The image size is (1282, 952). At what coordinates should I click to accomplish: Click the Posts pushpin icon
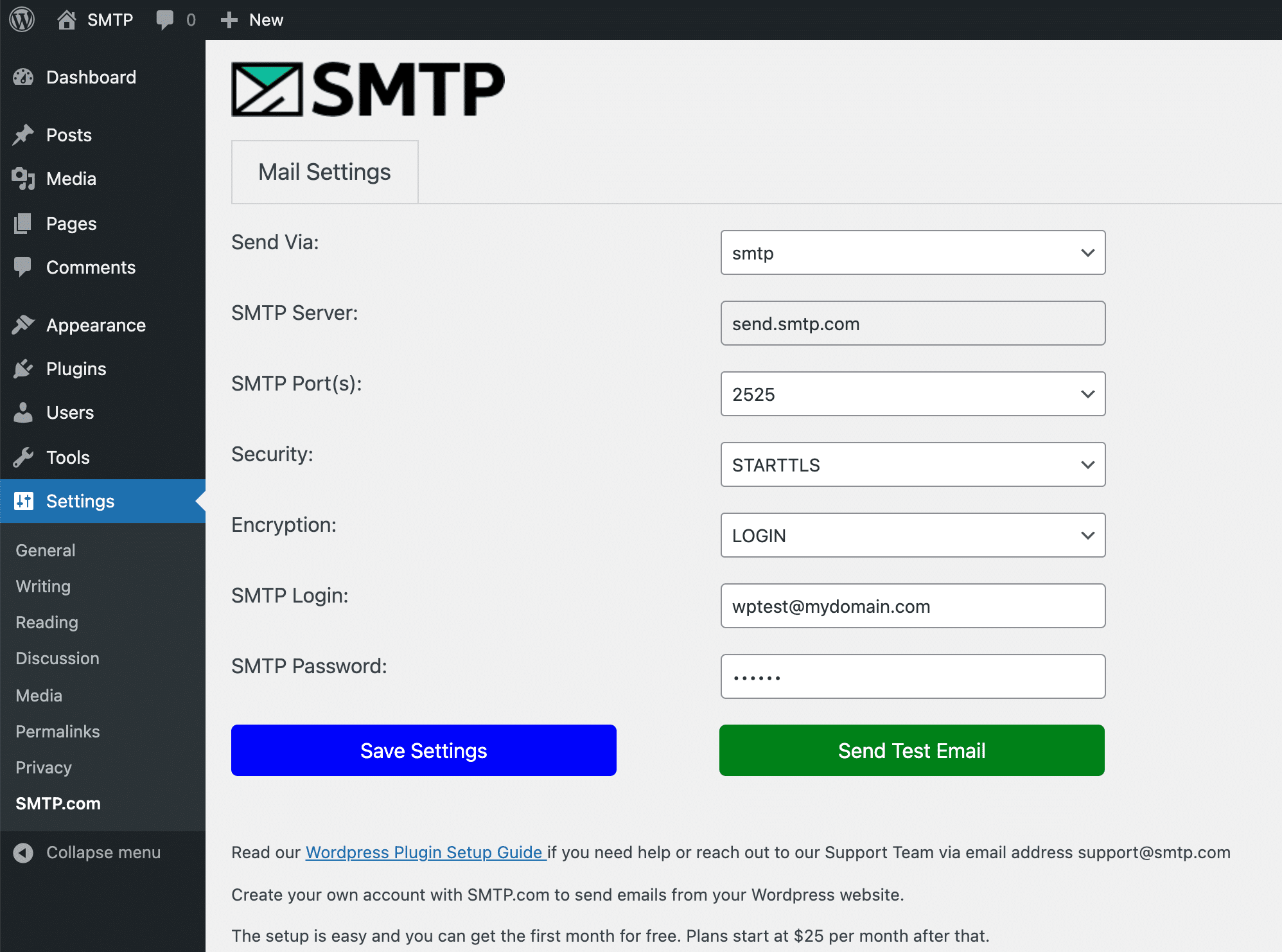(23, 135)
